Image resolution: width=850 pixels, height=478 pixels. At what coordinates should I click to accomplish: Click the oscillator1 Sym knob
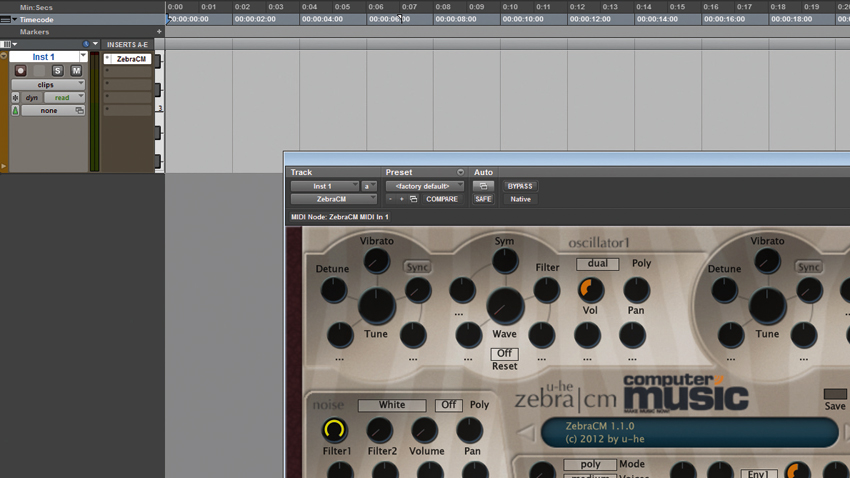pyautogui.click(x=505, y=261)
